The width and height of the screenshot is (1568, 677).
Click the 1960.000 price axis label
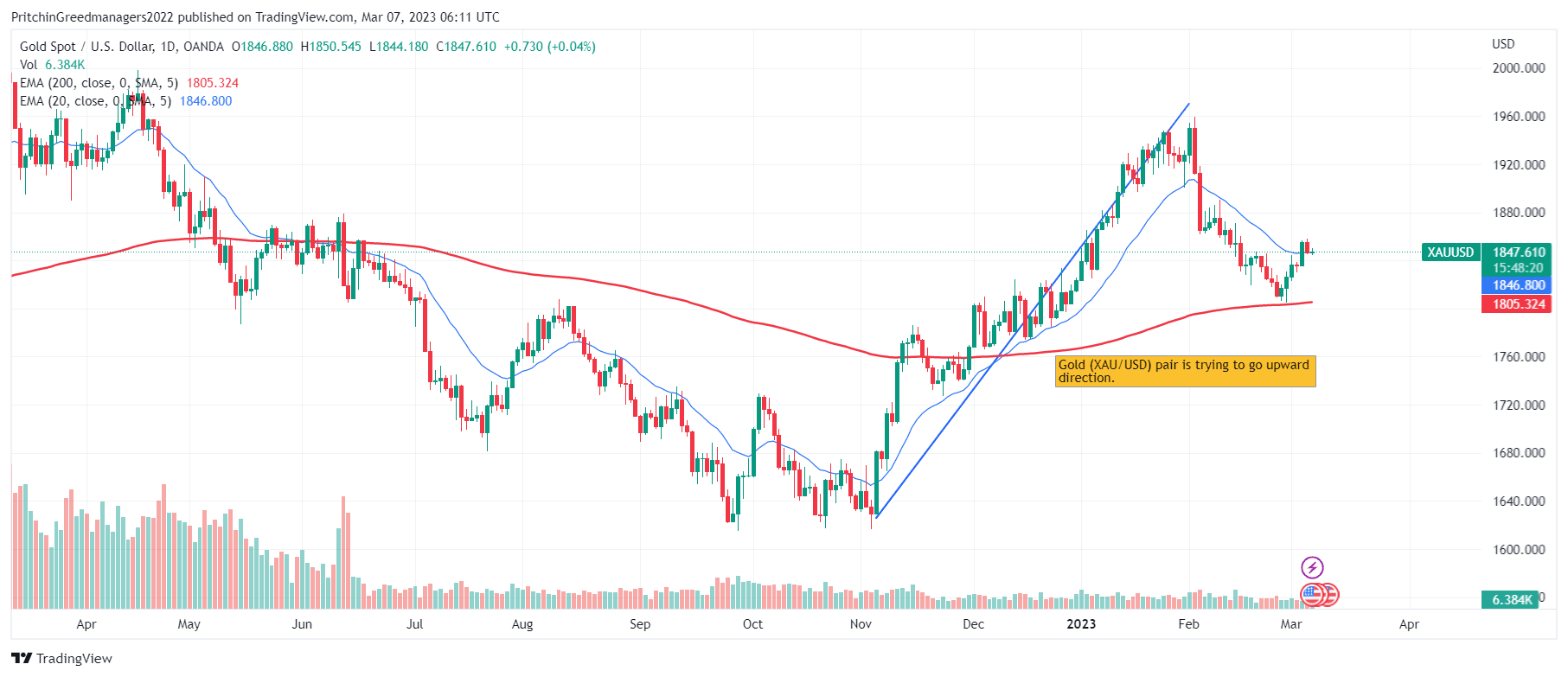1519,117
